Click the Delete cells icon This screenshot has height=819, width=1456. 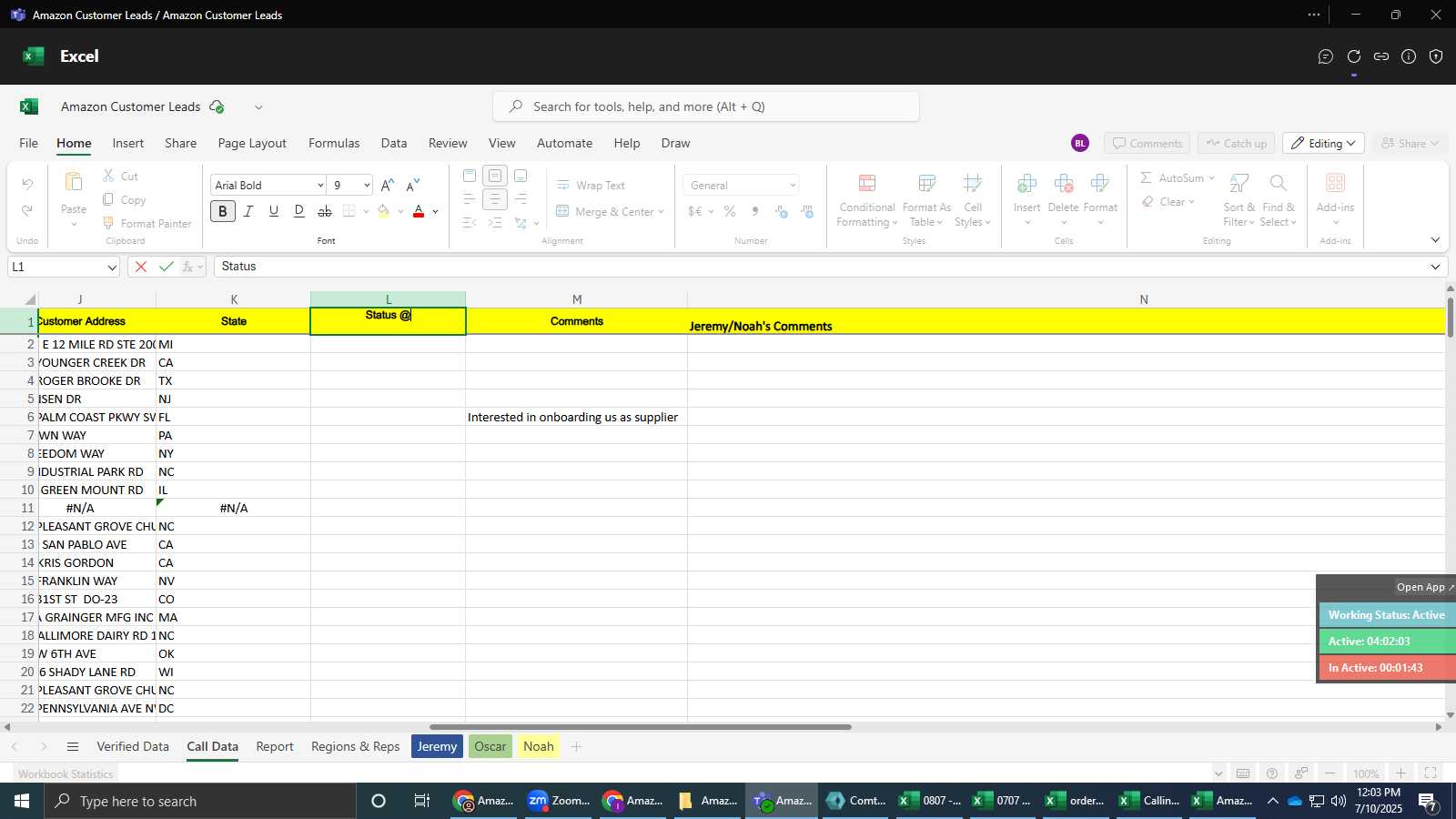(1064, 184)
